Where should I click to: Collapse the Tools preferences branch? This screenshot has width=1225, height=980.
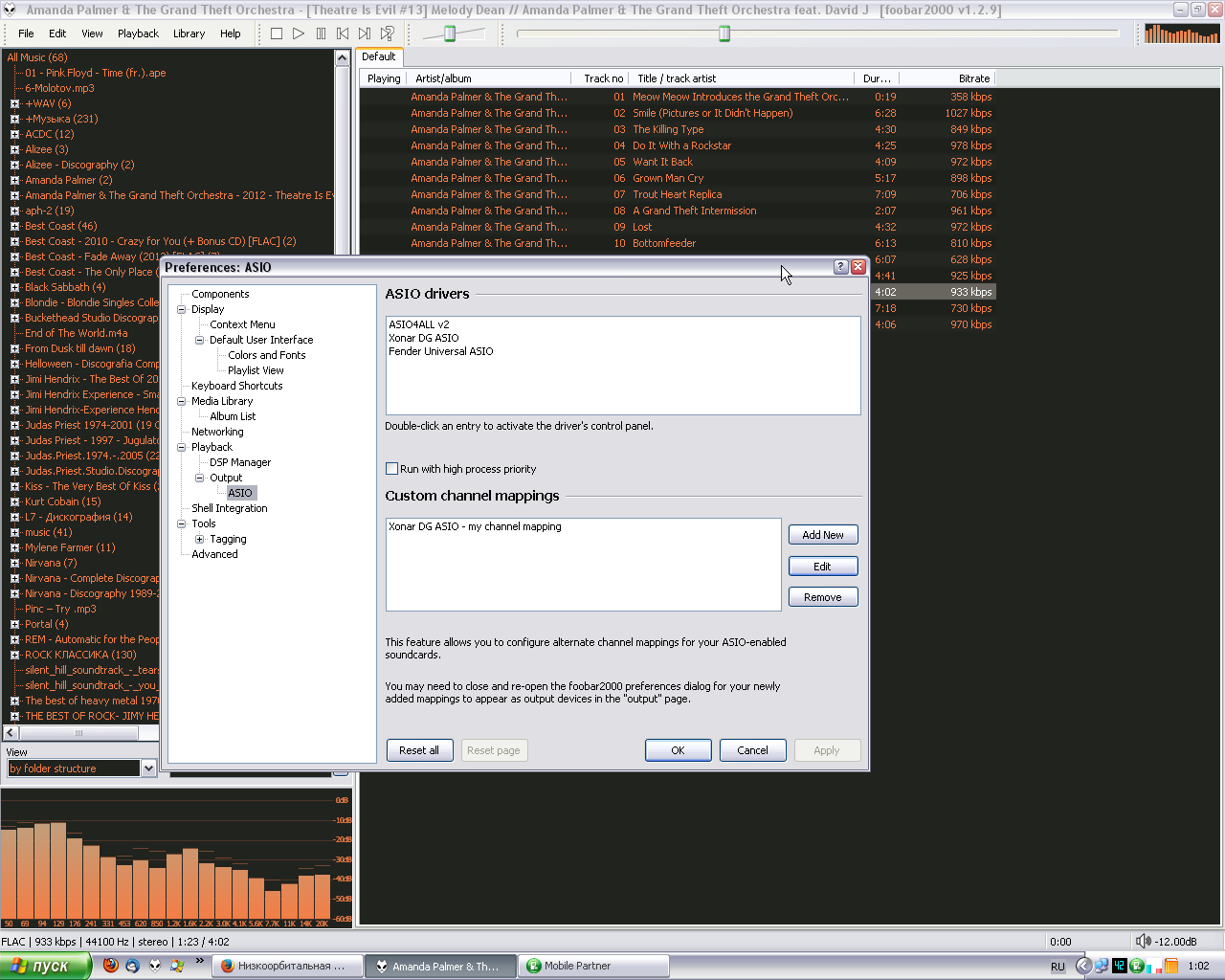tap(182, 523)
